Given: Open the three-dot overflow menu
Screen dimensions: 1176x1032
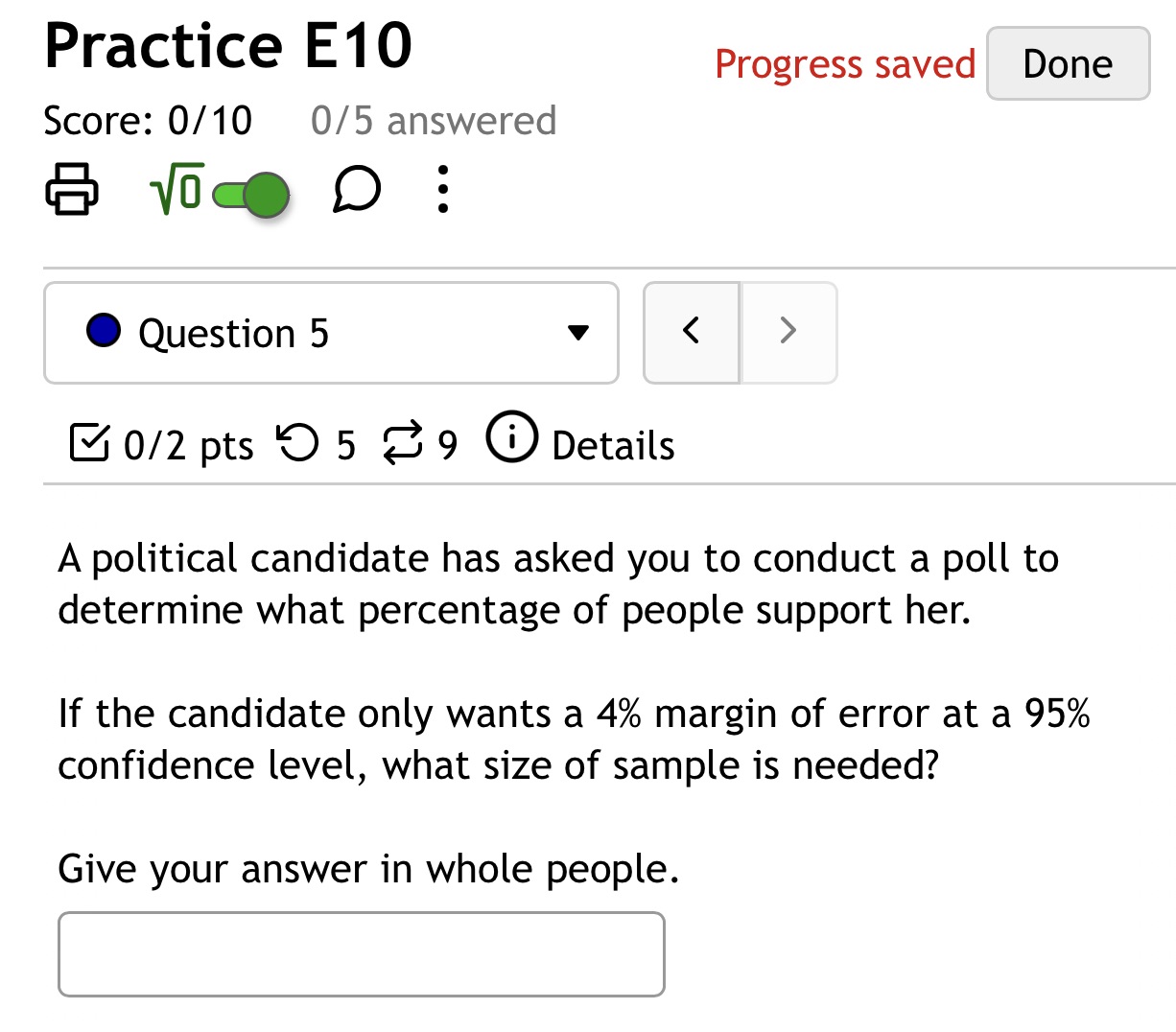Looking at the screenshot, I should tap(442, 189).
